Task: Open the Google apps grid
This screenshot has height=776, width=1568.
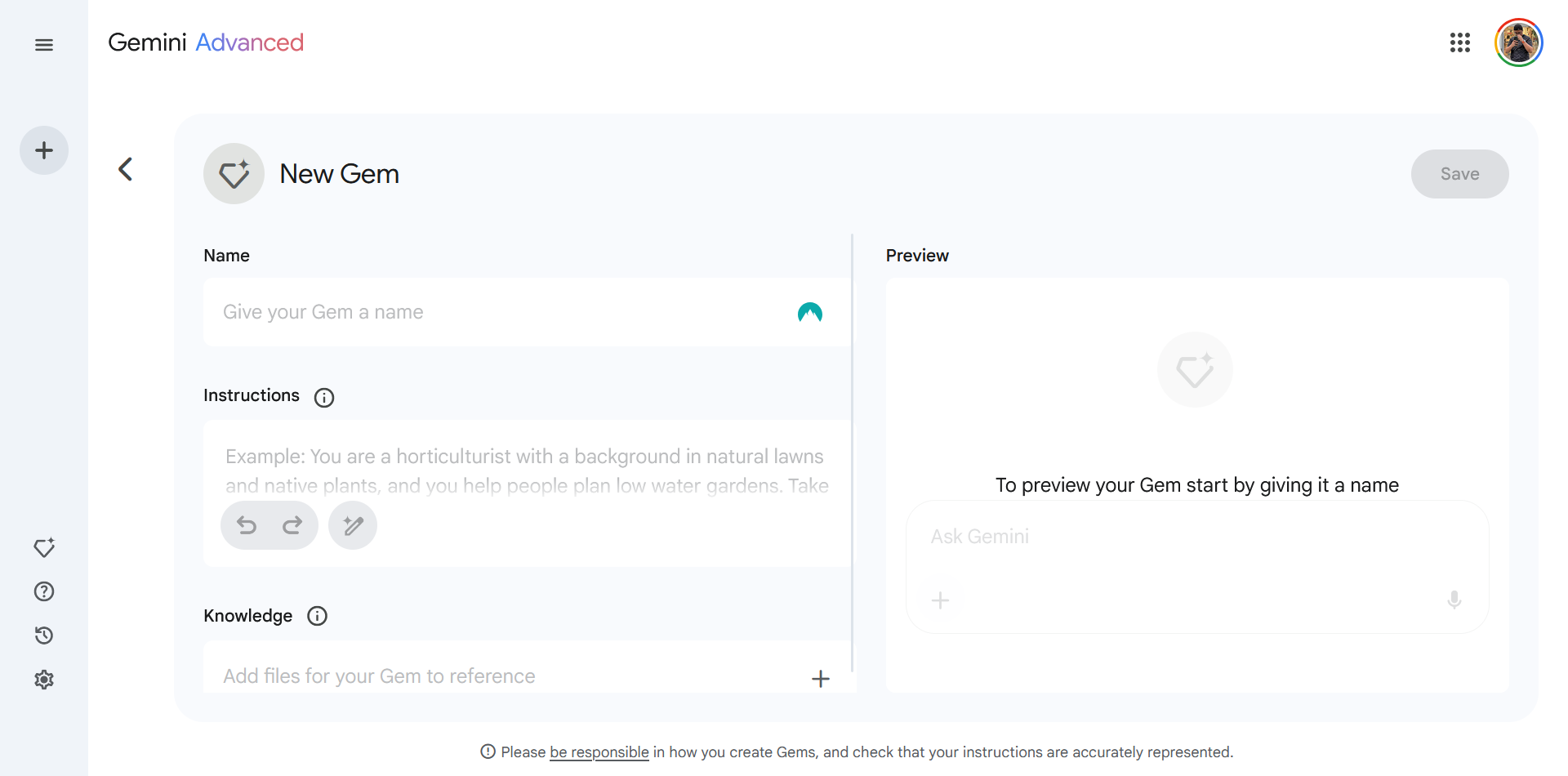Action: point(1459,42)
